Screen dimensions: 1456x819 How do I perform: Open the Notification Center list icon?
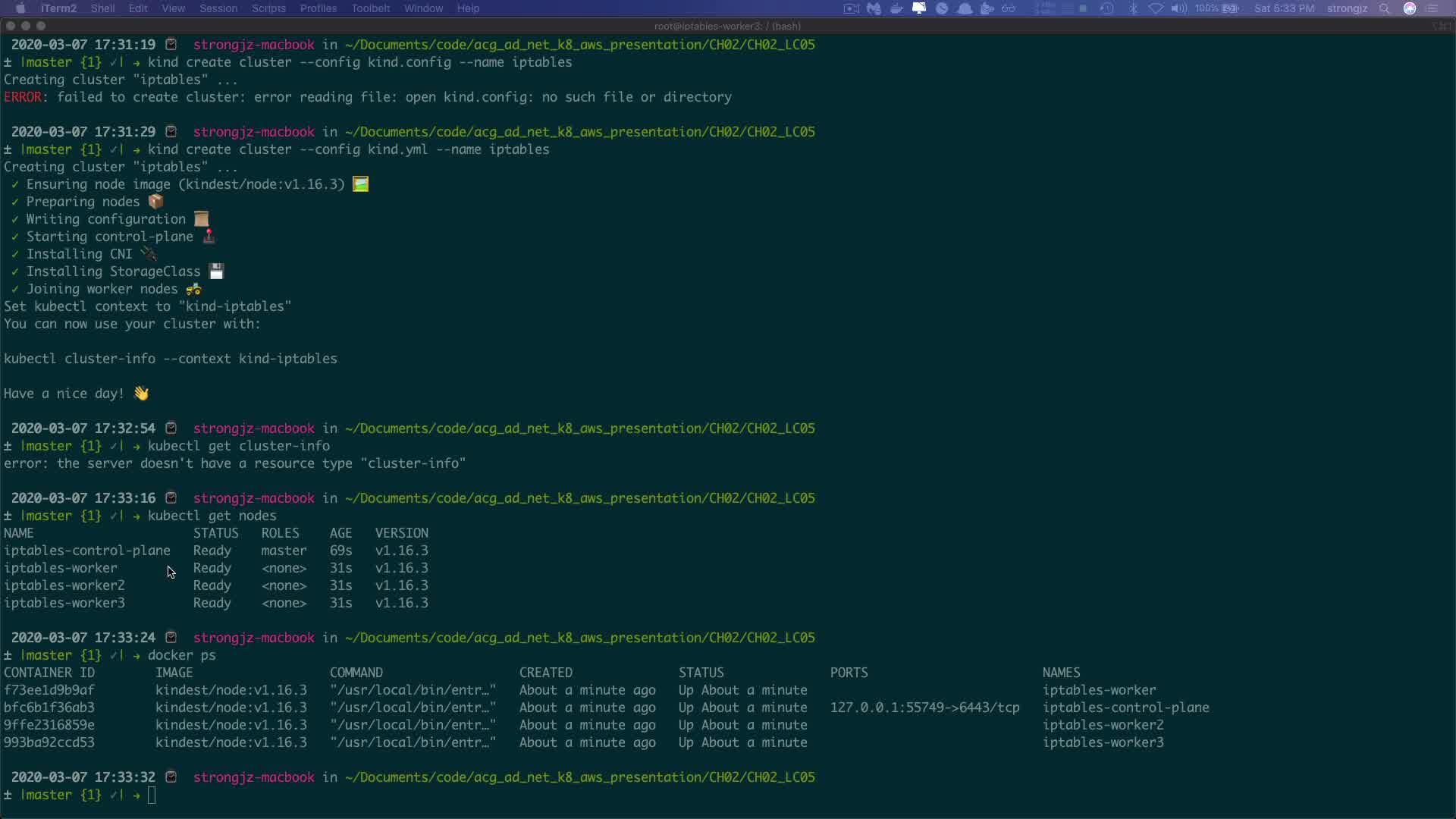point(1432,8)
